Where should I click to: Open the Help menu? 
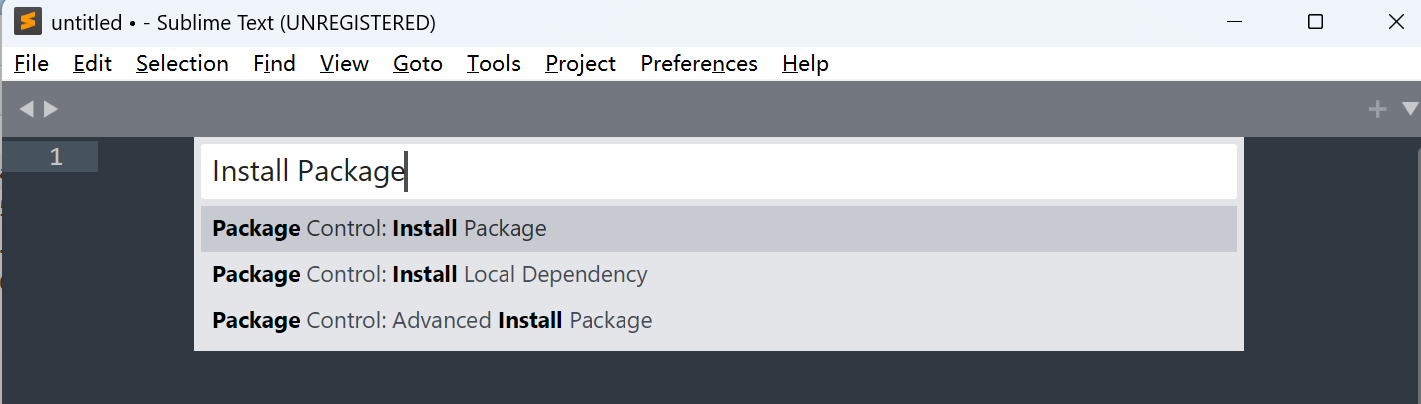coord(805,64)
